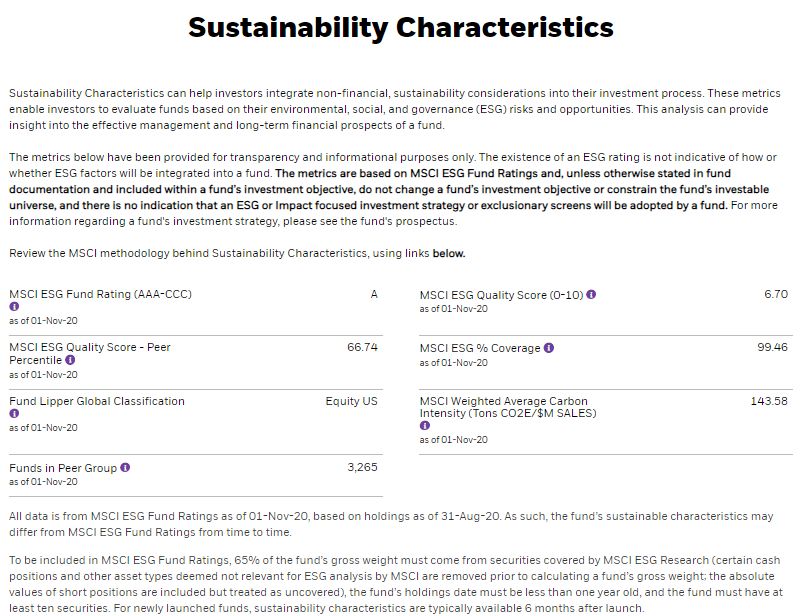
Task: Click info icon under MSCI ESG Fund Rating
Action: coord(14,307)
